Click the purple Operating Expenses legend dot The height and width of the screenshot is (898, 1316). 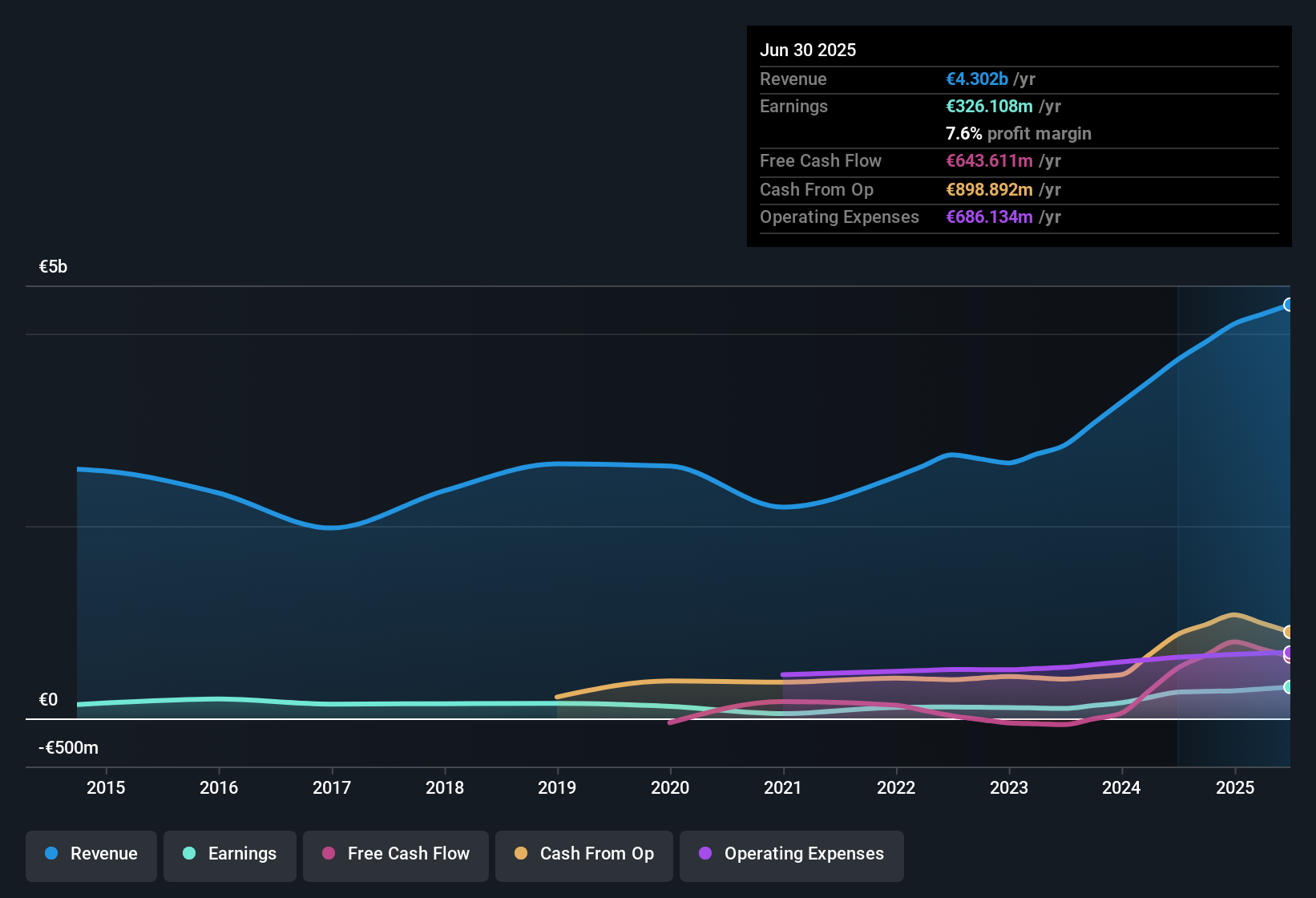tap(705, 854)
